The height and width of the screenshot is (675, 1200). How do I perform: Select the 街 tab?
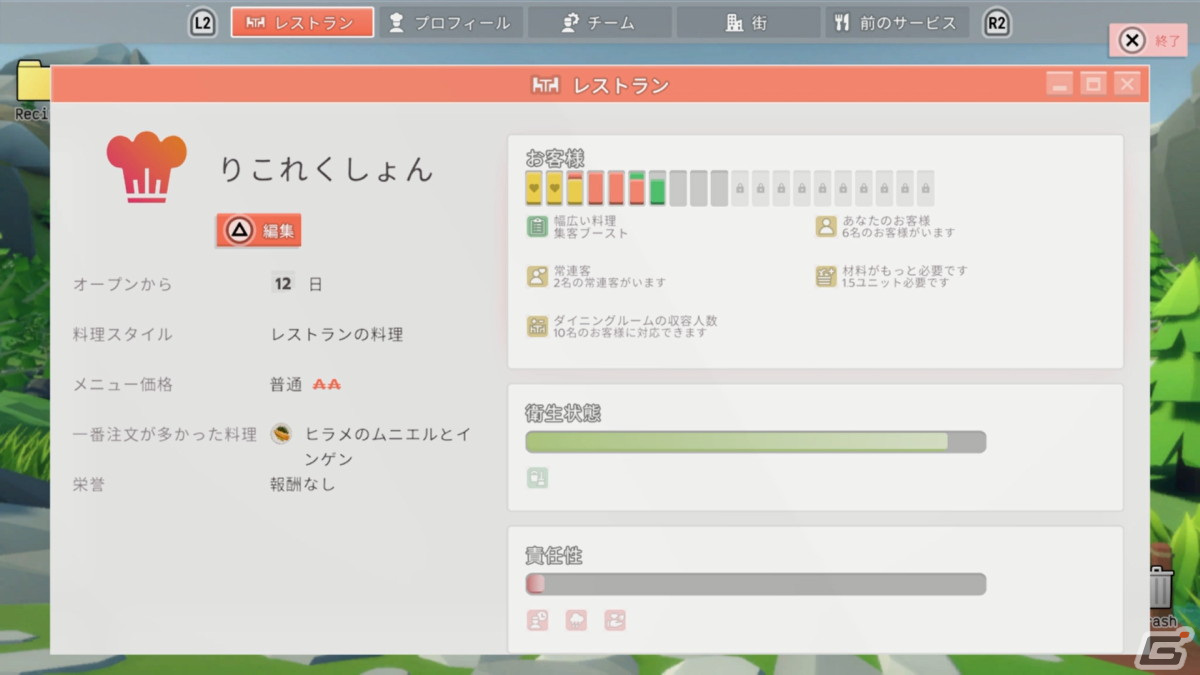(x=747, y=23)
